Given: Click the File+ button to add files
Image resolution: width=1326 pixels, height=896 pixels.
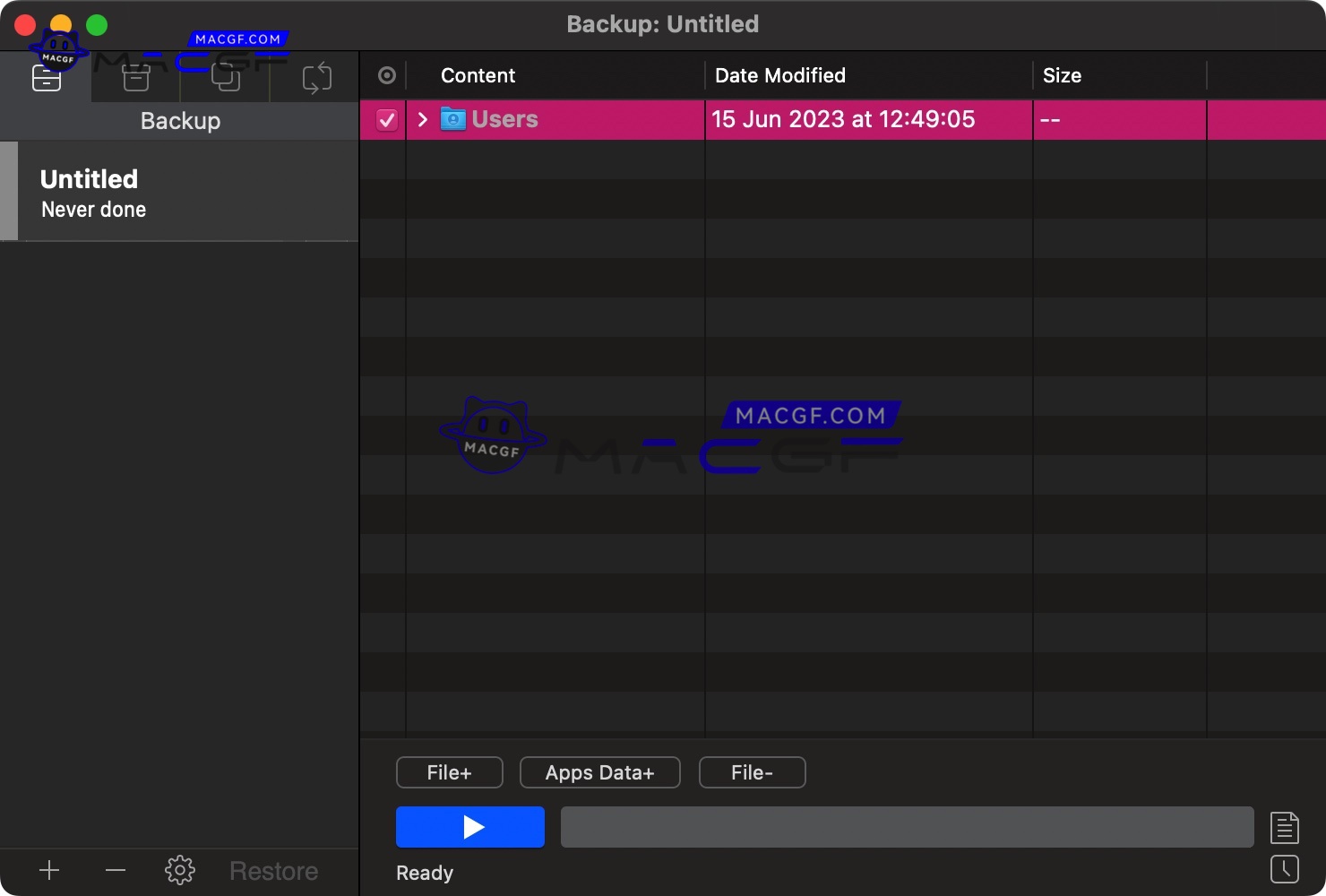Looking at the screenshot, I should [449, 772].
